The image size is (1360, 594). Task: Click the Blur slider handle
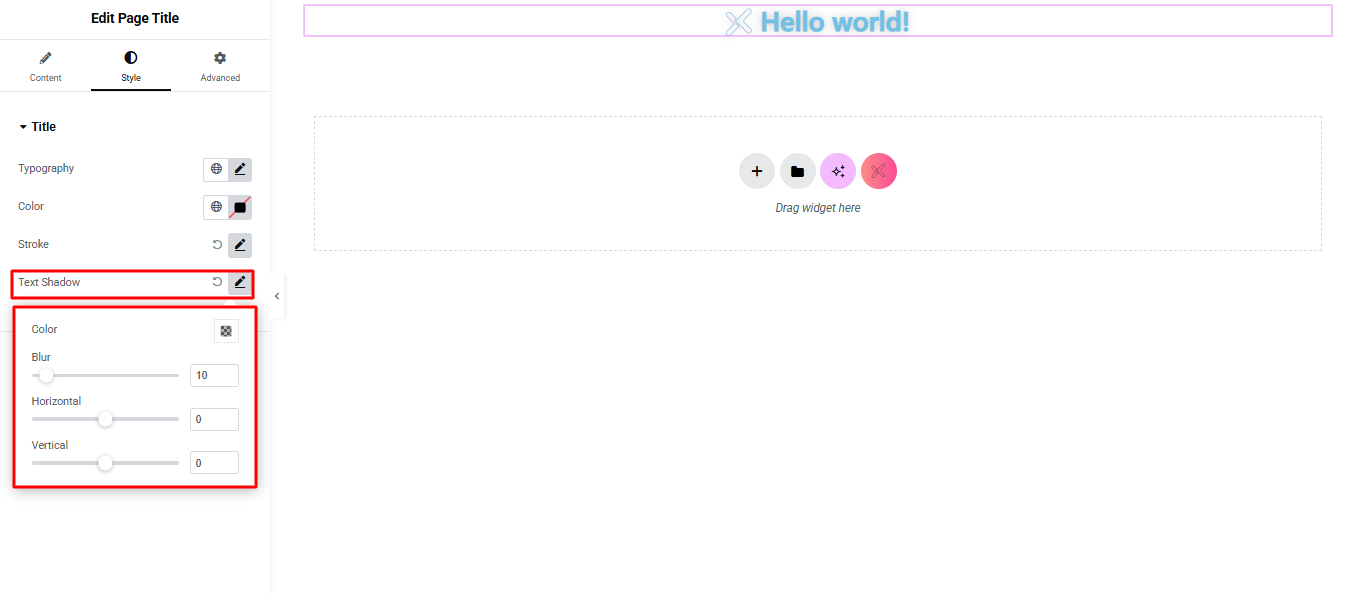coord(46,376)
